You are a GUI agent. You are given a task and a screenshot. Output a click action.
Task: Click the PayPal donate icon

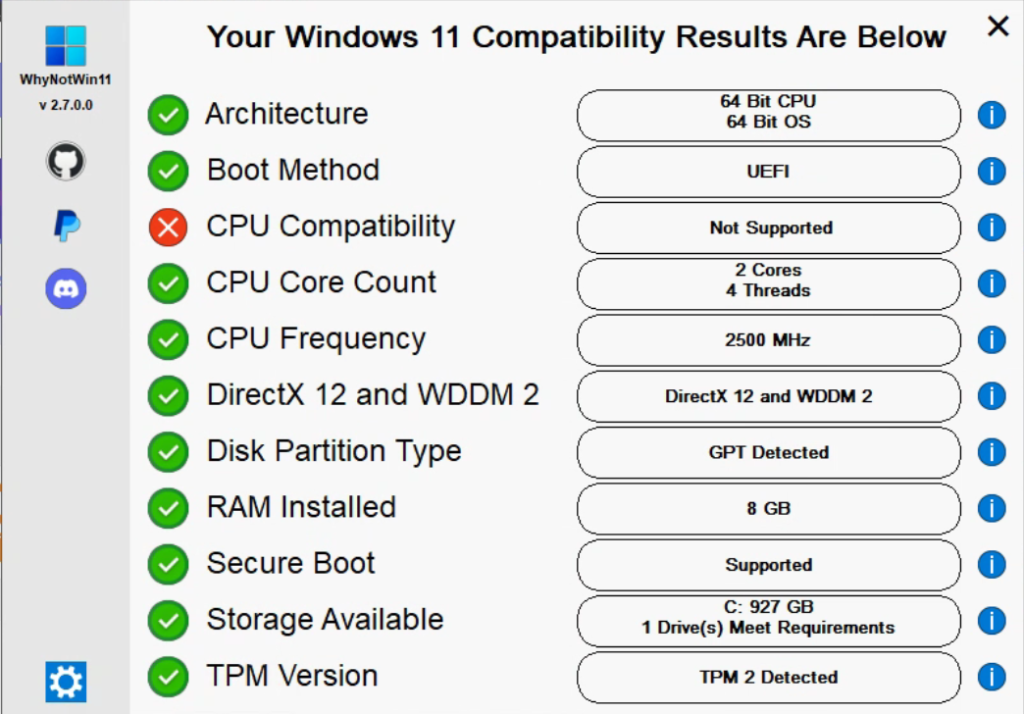[x=66, y=226]
